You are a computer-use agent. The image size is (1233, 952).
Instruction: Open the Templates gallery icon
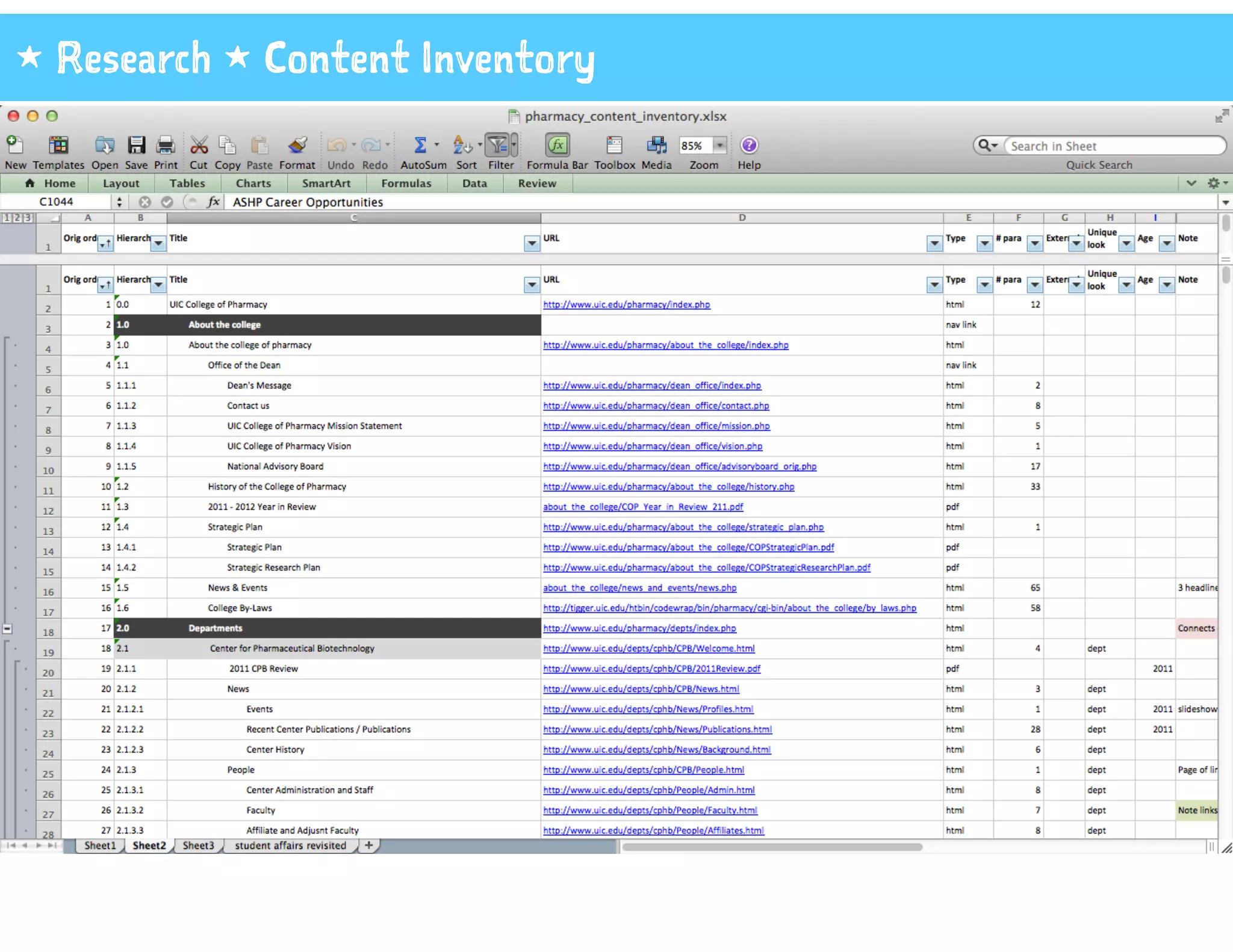pos(58,145)
